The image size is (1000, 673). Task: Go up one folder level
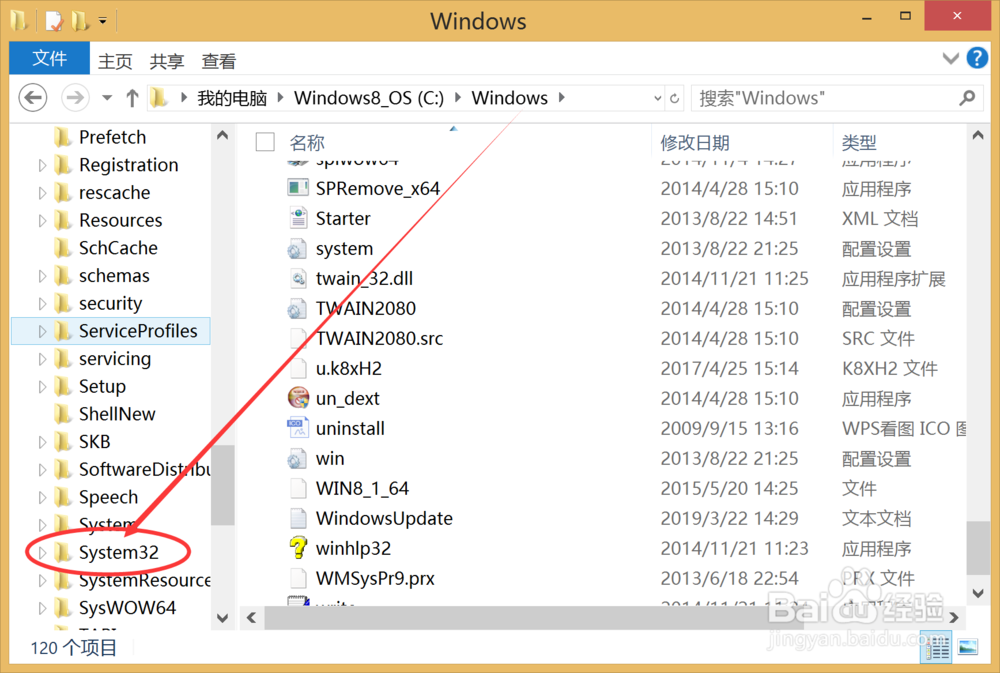tap(132, 98)
